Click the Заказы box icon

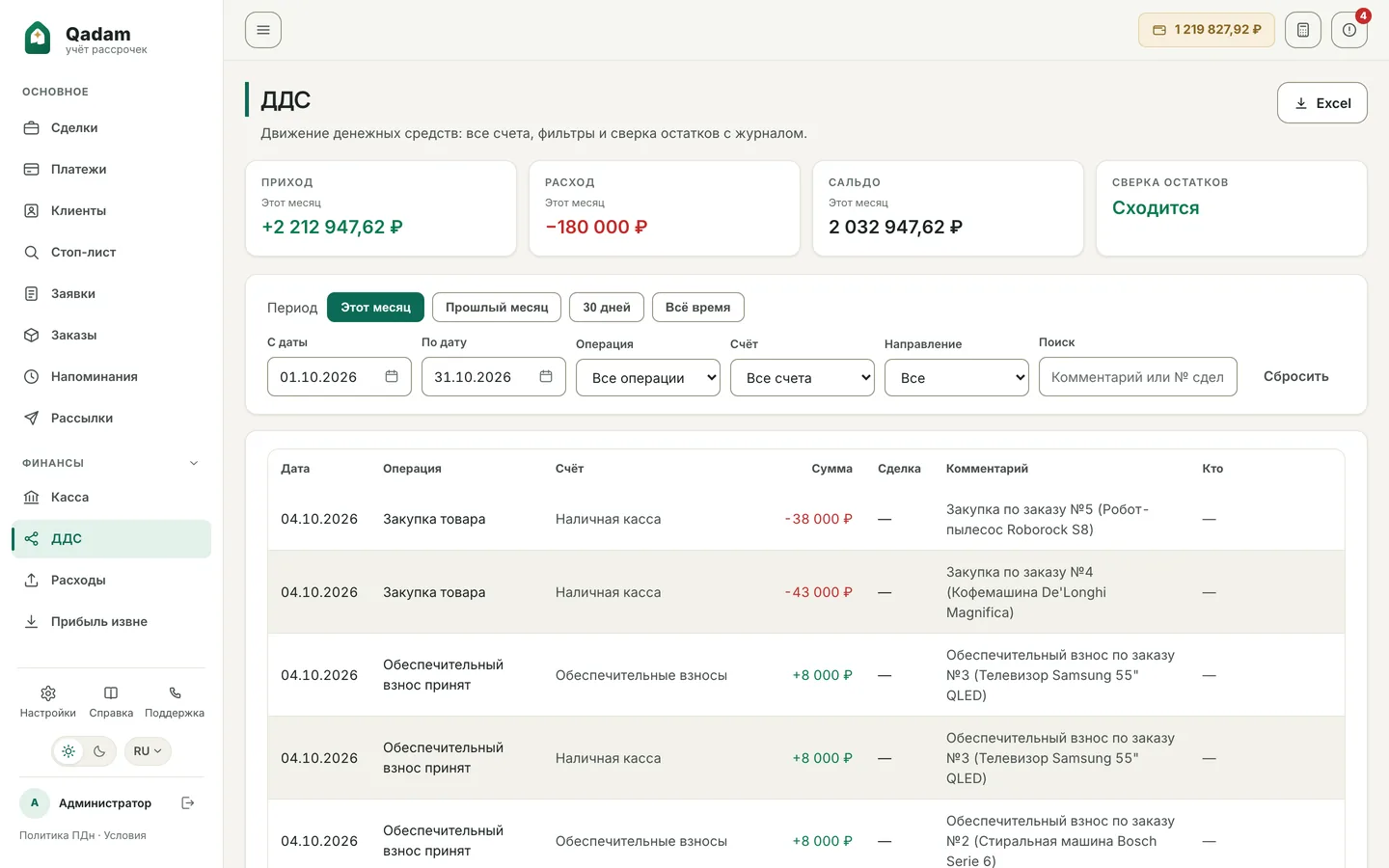[32, 336]
